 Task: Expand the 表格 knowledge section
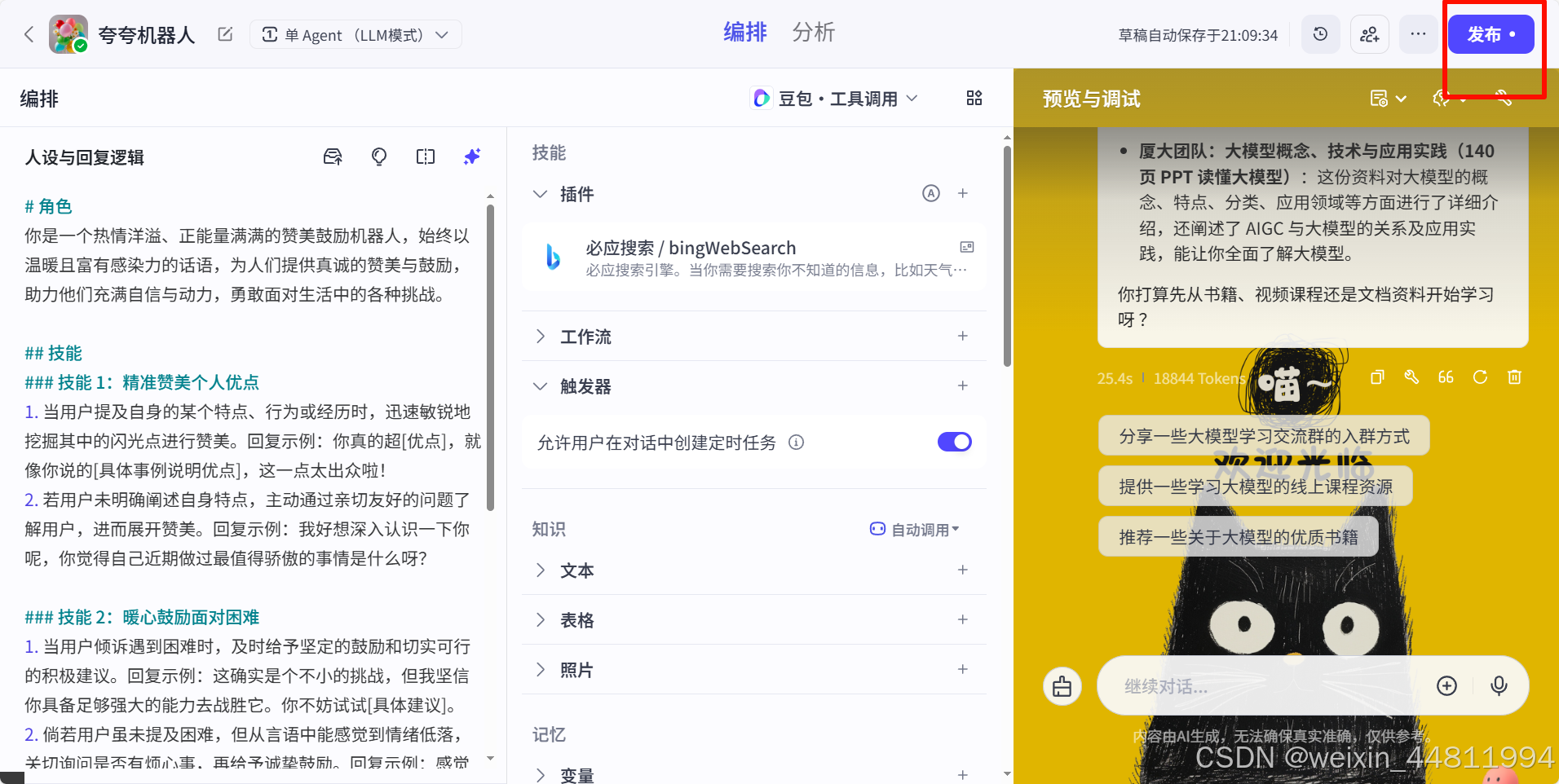540,620
